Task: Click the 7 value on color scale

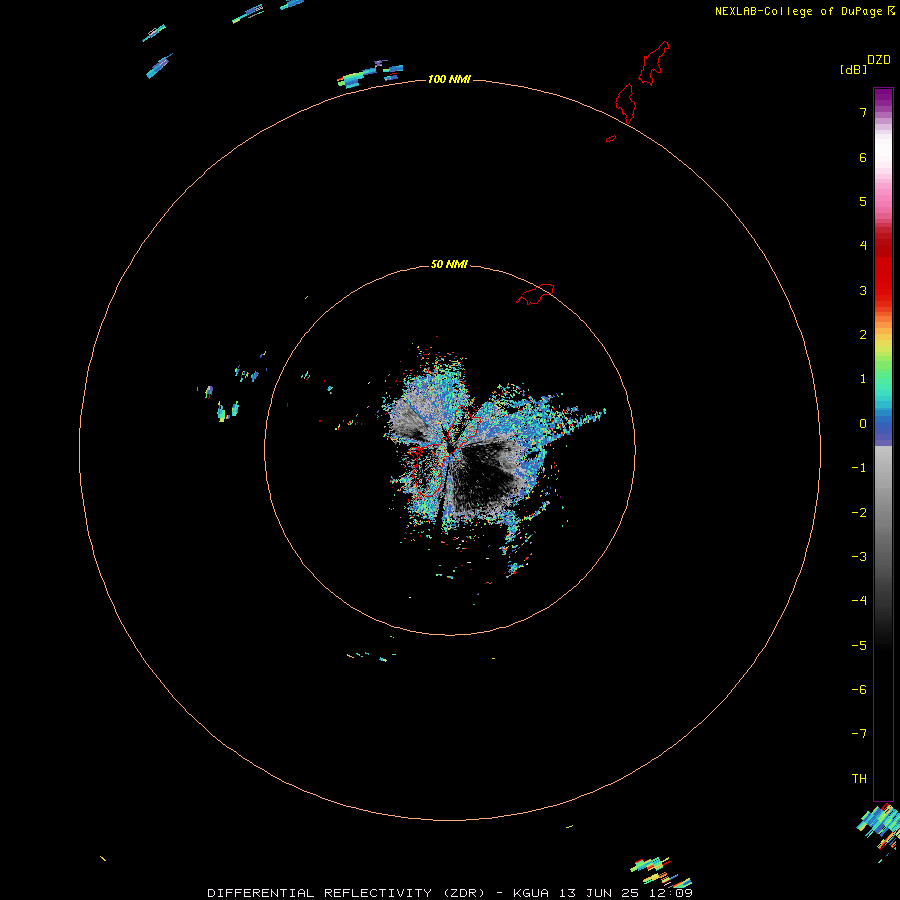Action: tap(863, 112)
